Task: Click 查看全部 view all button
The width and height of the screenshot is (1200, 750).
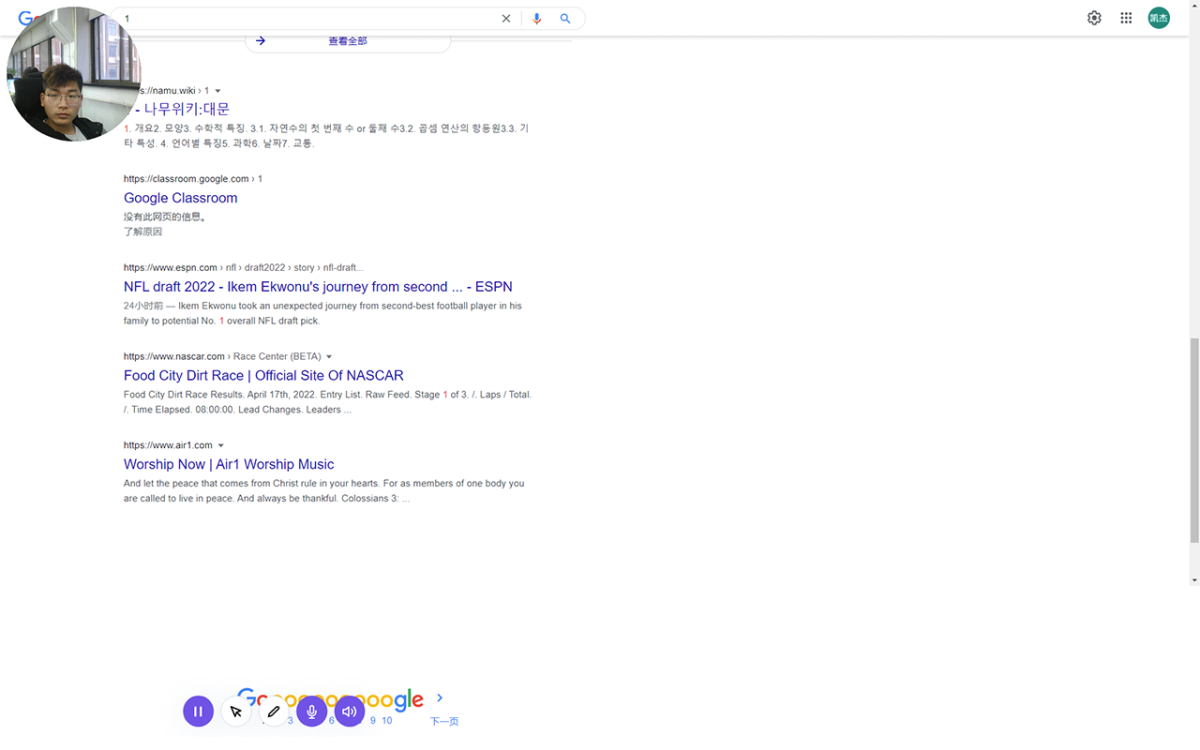Action: pyautogui.click(x=347, y=41)
